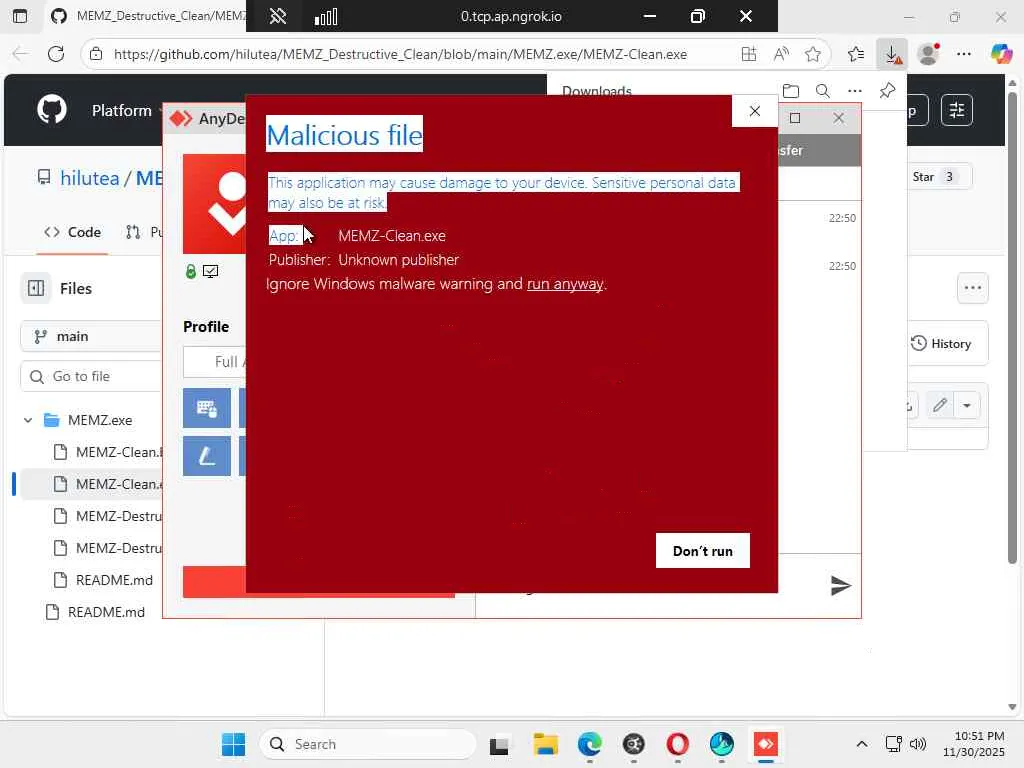The image size is (1024, 768).
Task: Show hidden system tray icons
Action: point(861,744)
